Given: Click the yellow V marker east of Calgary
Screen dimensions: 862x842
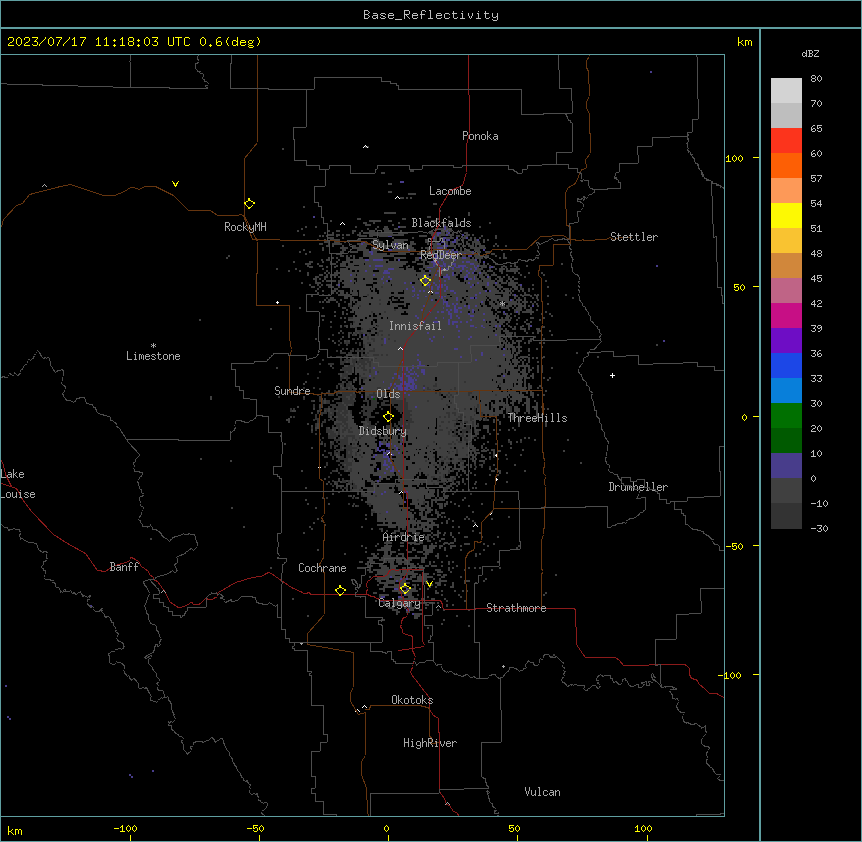Looking at the screenshot, I should (x=429, y=584).
